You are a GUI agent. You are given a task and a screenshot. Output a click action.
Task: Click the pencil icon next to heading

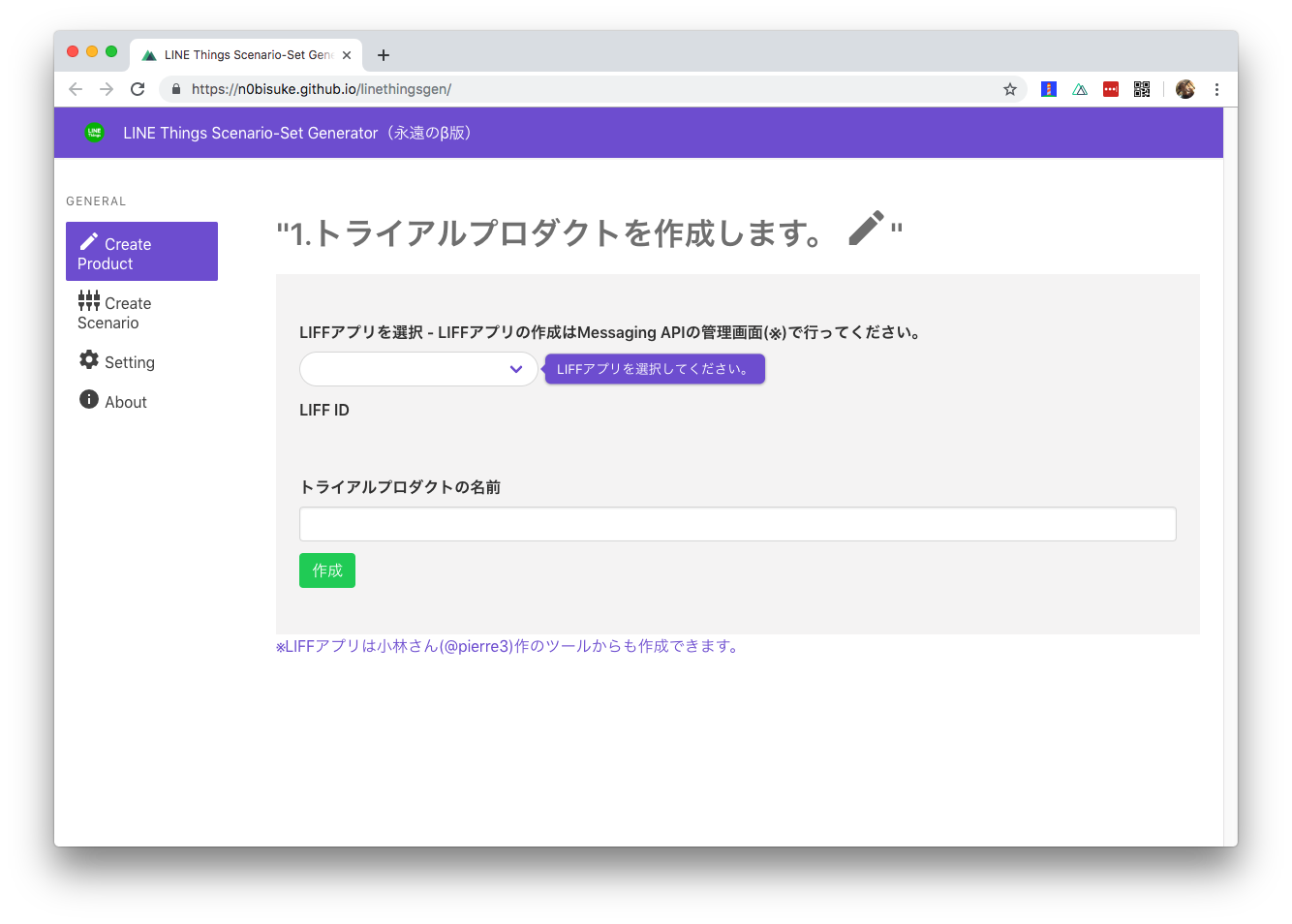(866, 229)
